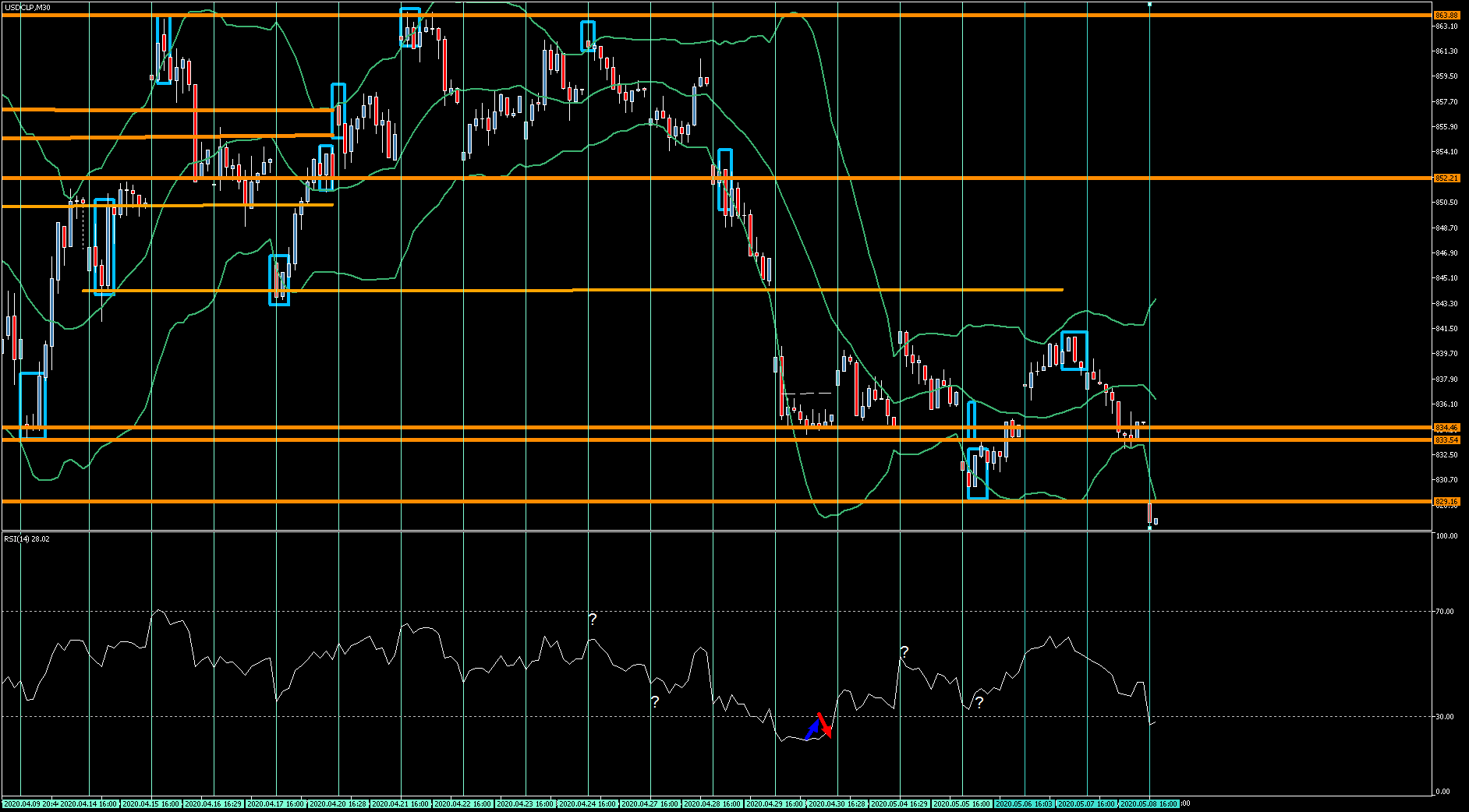
Task: Click the 848.70 price scale value
Action: coord(1446,228)
